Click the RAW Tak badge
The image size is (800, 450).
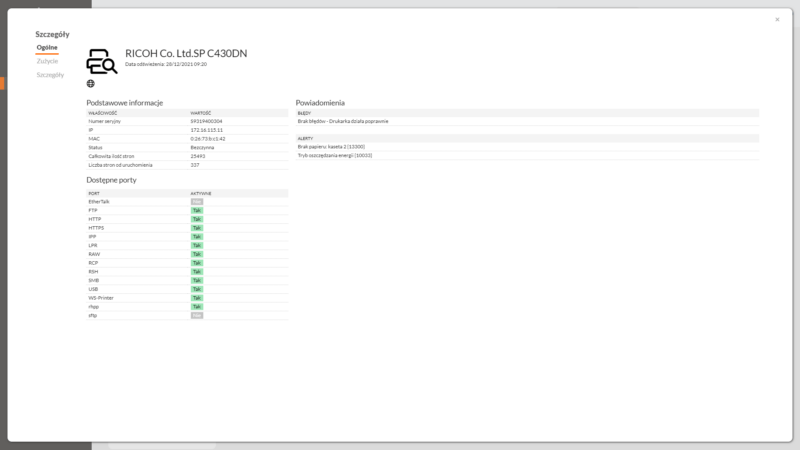coord(197,254)
